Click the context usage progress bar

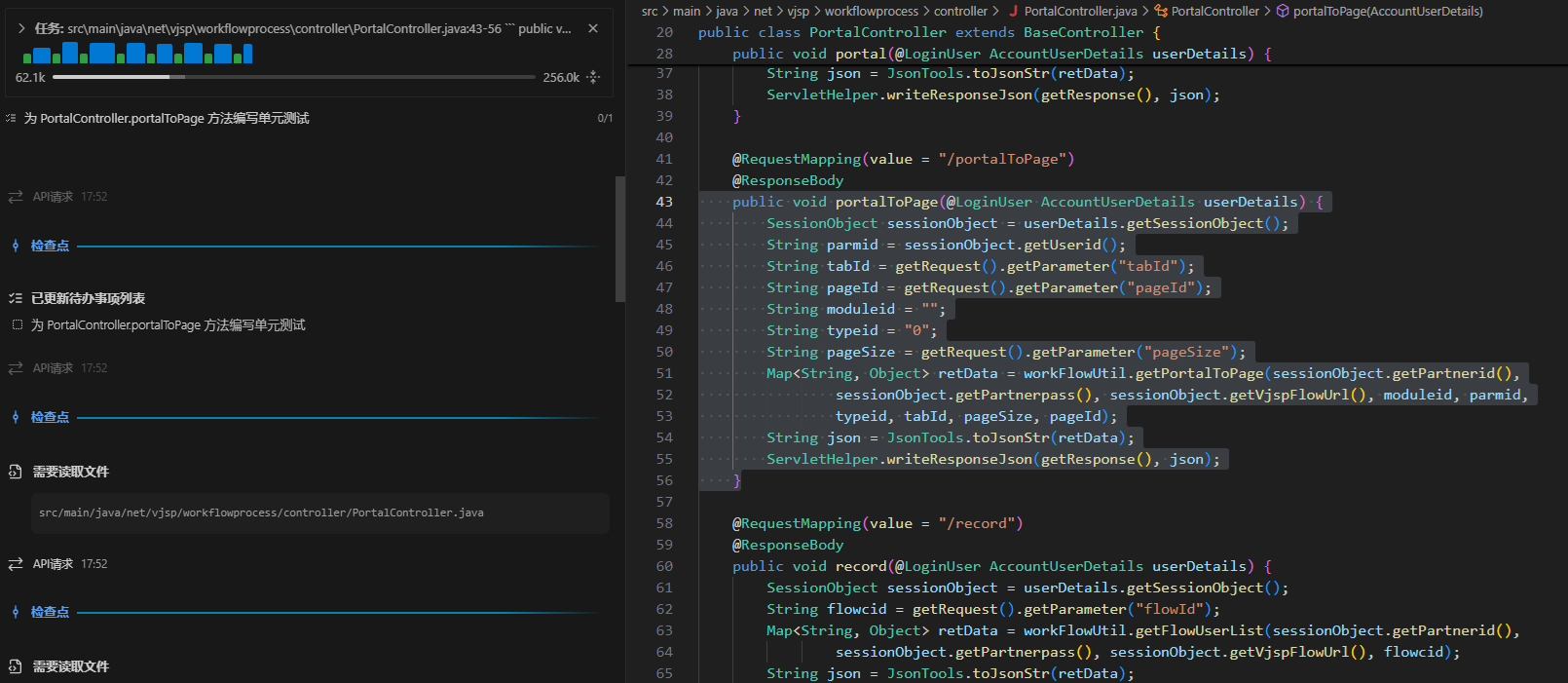coord(293,77)
